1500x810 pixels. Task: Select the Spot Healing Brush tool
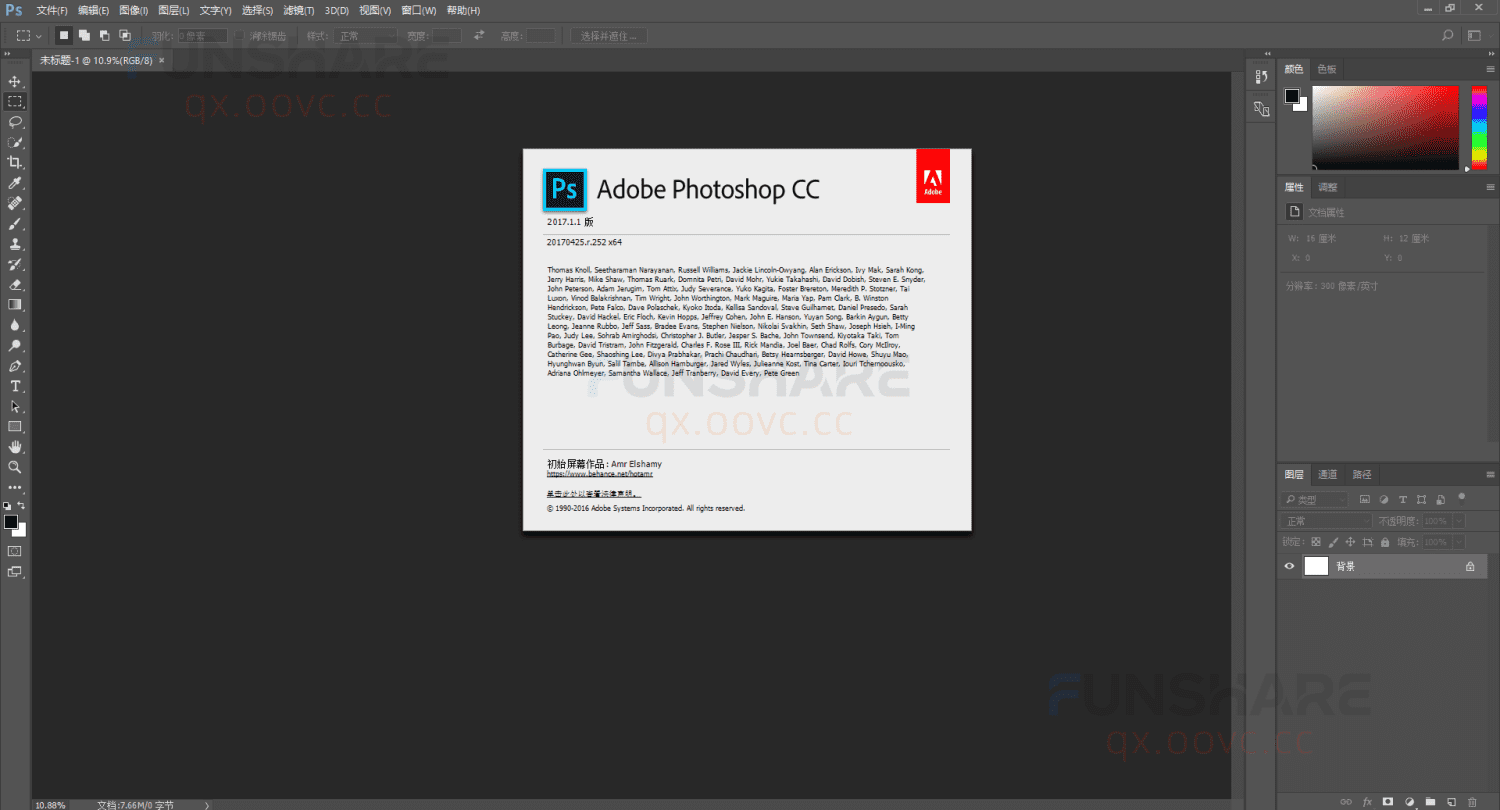(15, 203)
